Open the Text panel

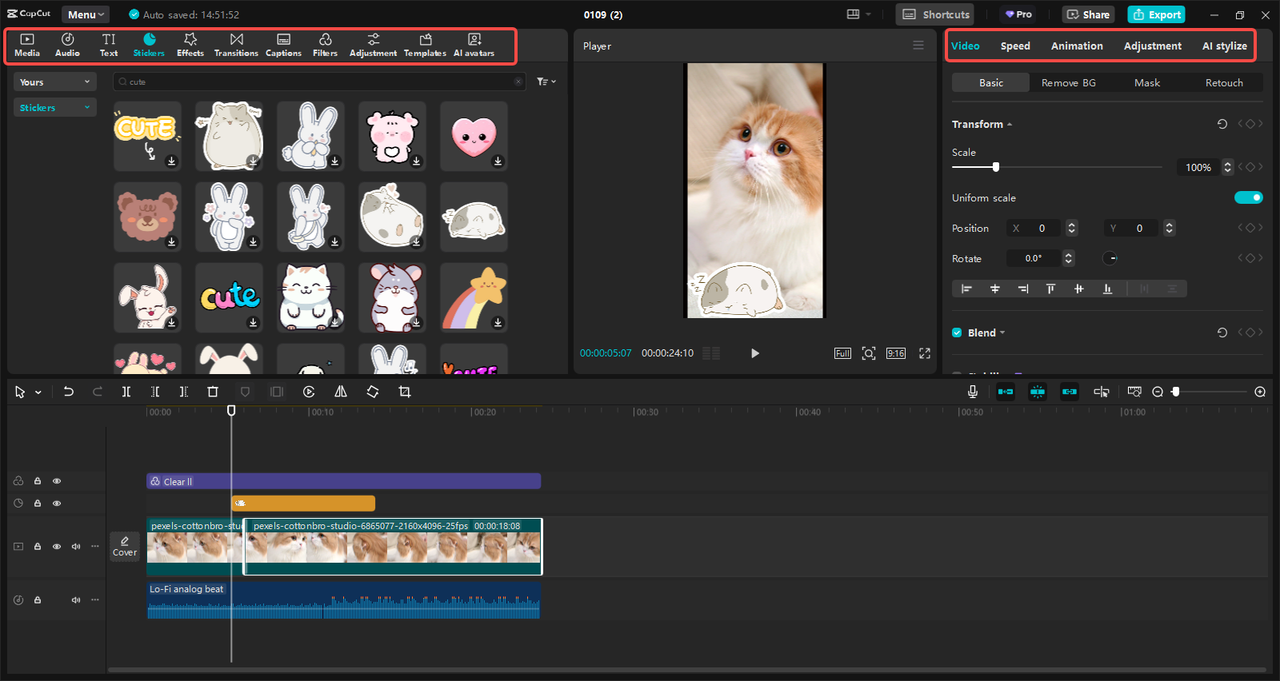coord(108,45)
